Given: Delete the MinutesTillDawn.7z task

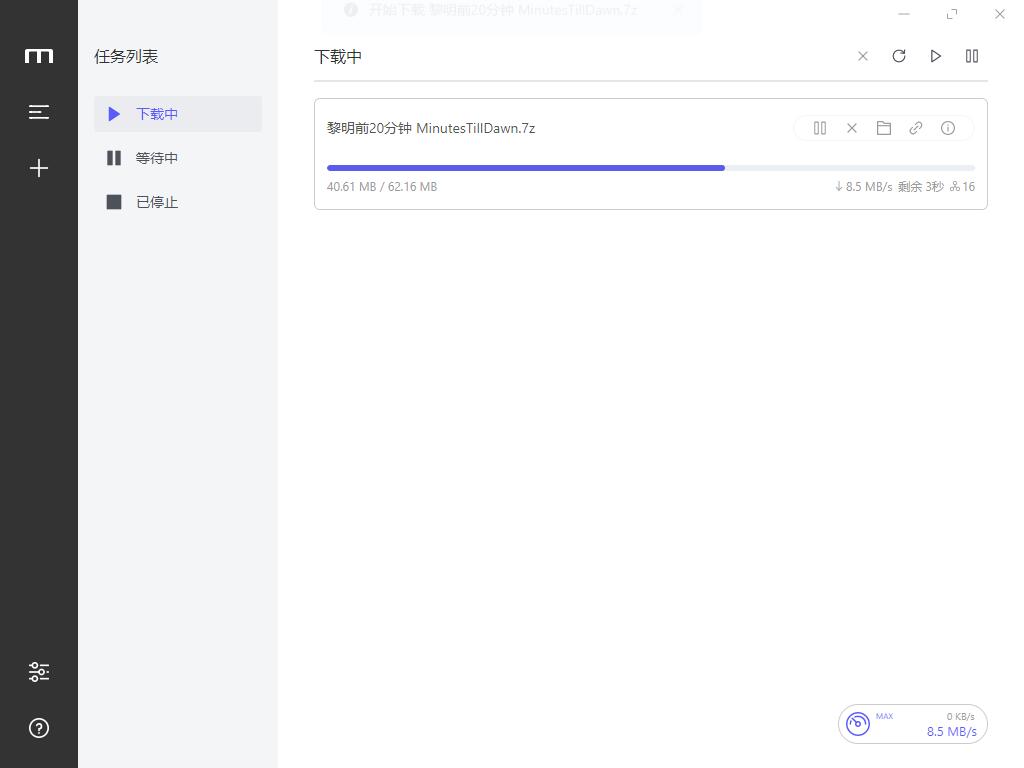Looking at the screenshot, I should pyautogui.click(x=852, y=128).
